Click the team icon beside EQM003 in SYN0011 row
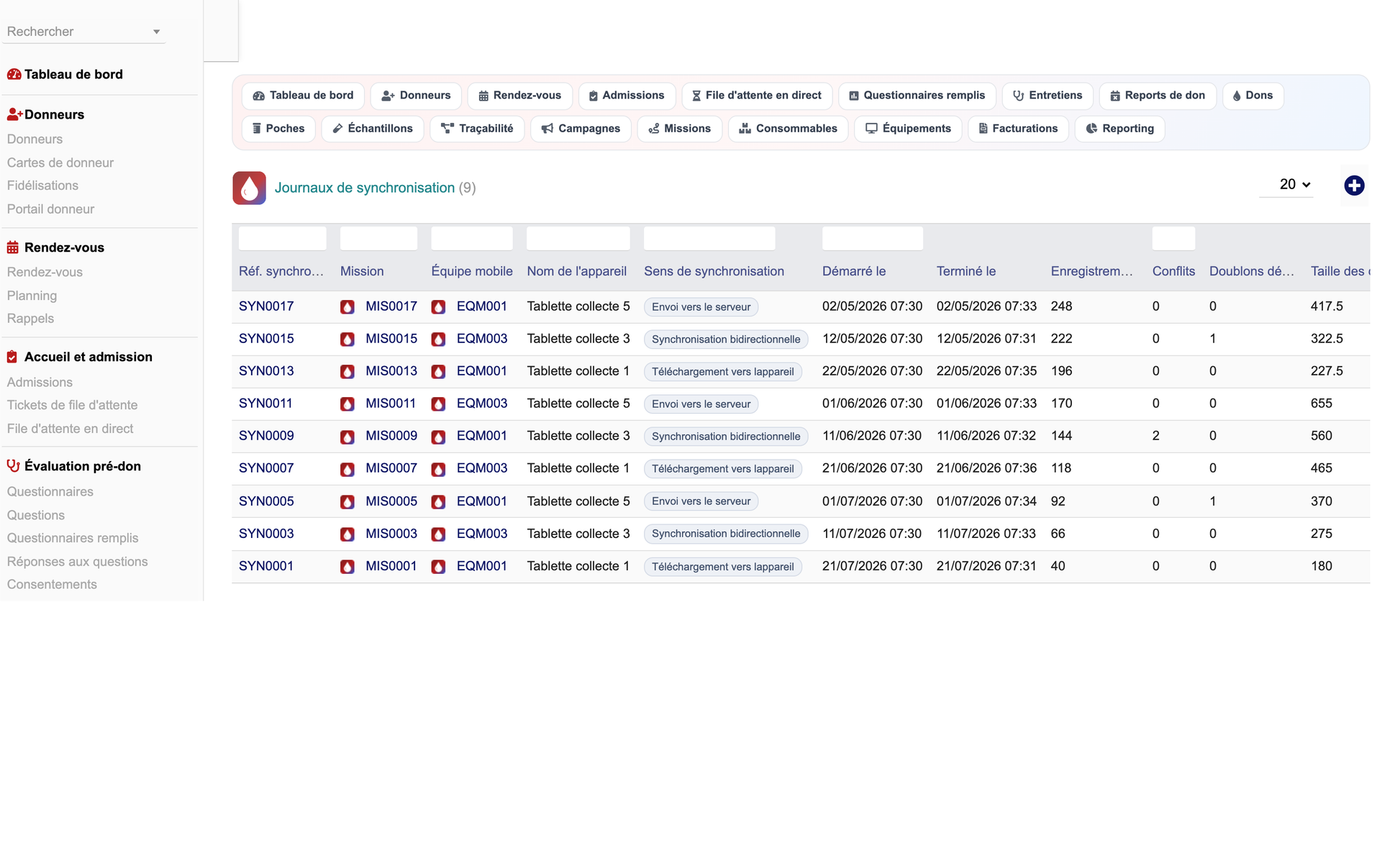The height and width of the screenshot is (866, 1400). click(x=438, y=404)
